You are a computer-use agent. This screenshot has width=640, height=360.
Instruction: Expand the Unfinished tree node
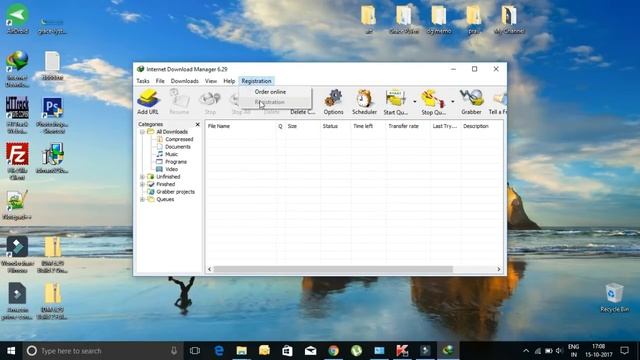(142, 177)
